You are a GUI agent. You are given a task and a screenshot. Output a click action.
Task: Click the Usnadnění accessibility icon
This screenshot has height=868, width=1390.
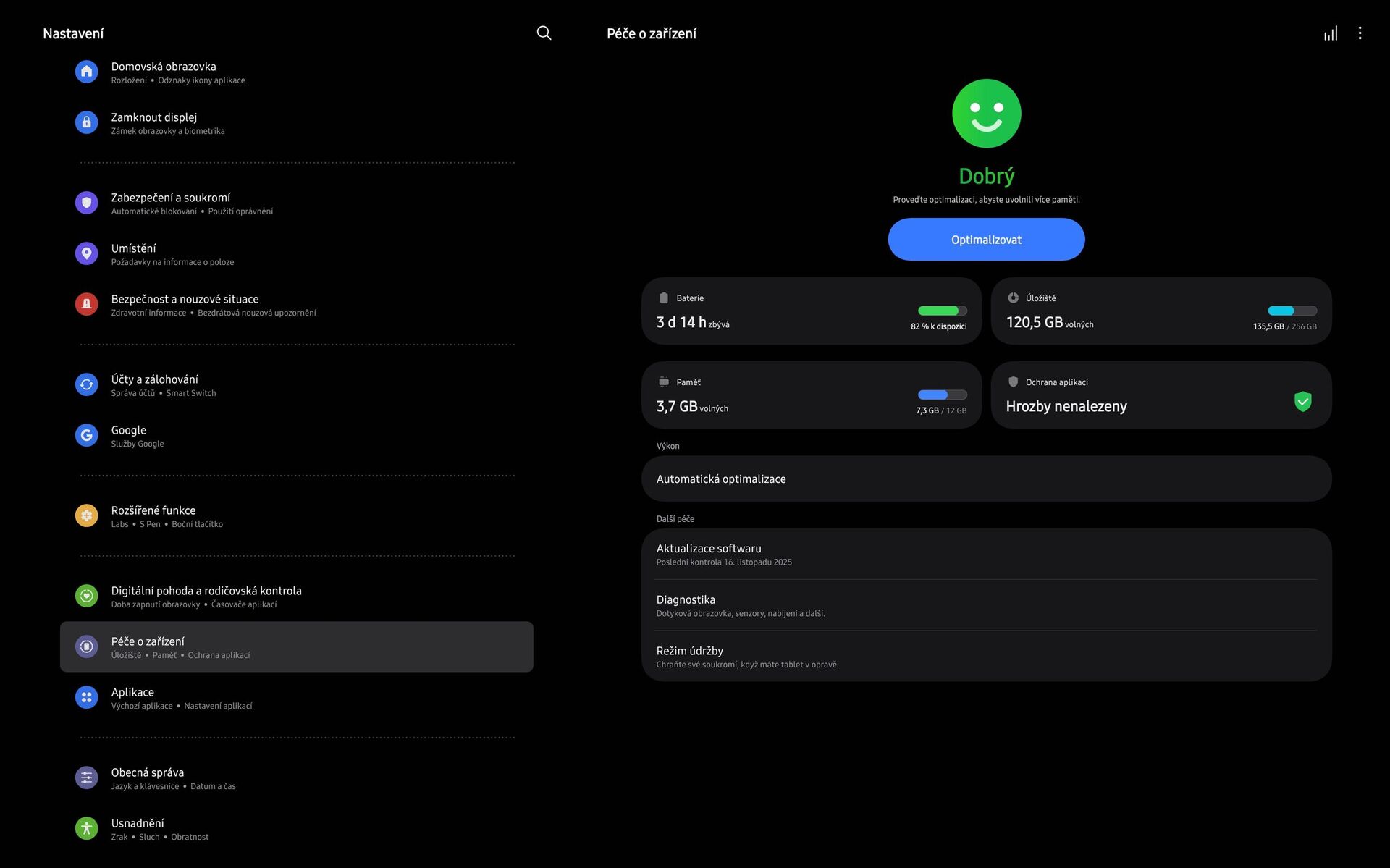tap(86, 828)
